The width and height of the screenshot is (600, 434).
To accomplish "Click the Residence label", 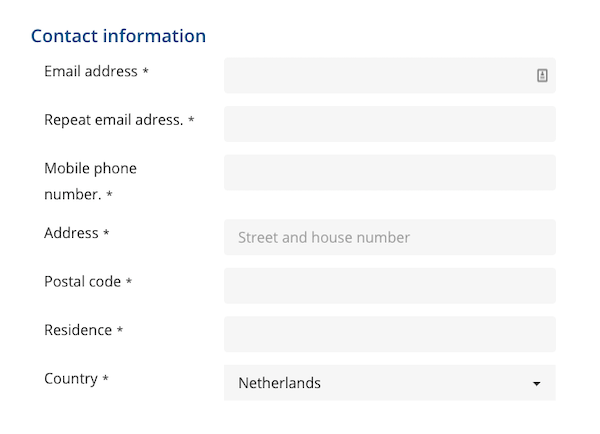I will 78,330.
